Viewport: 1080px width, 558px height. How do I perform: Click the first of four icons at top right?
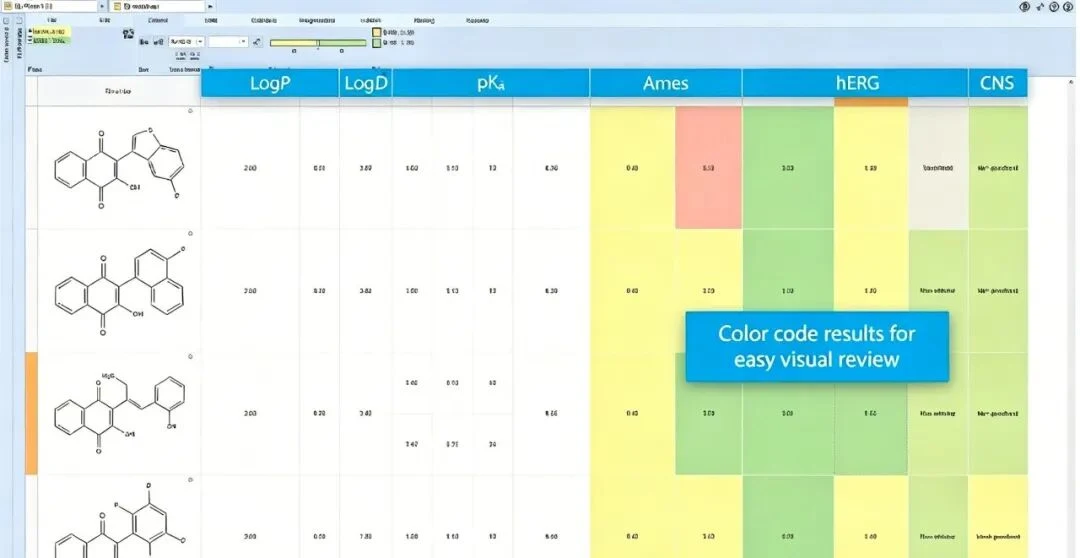1025,6
